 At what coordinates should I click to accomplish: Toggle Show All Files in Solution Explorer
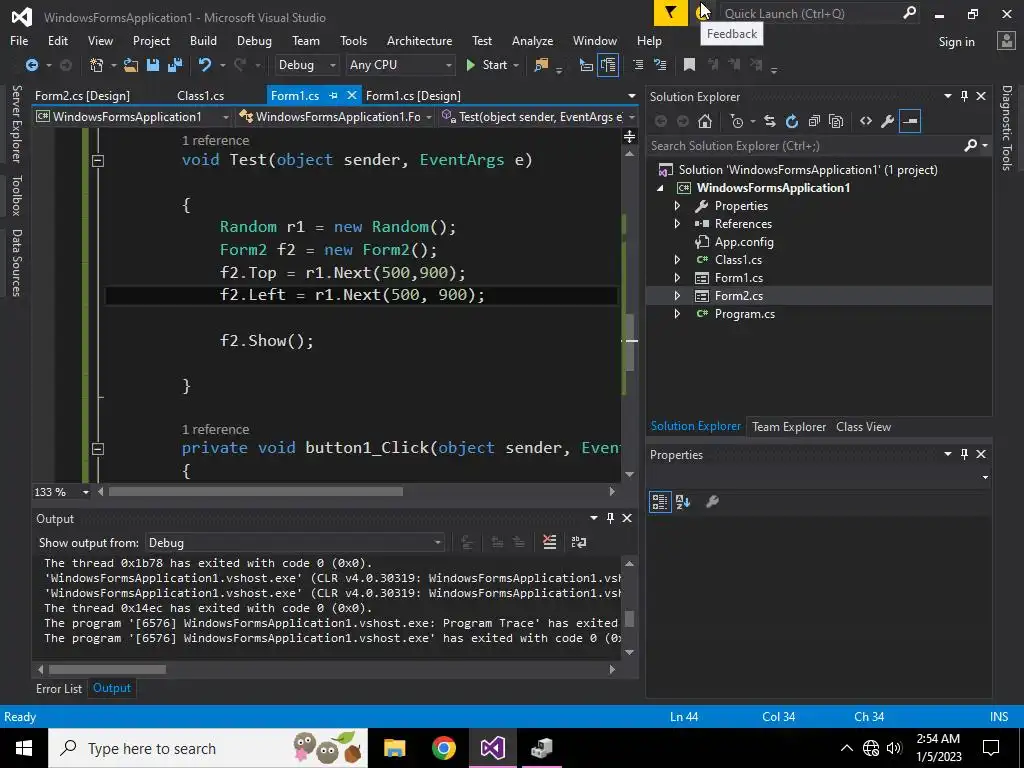click(x=836, y=121)
